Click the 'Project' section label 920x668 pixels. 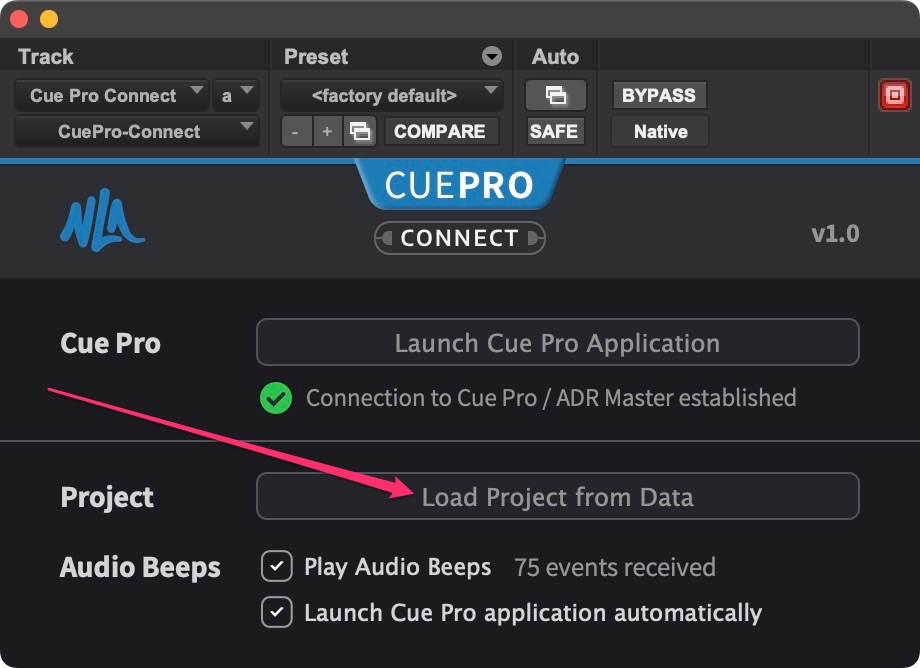point(107,497)
